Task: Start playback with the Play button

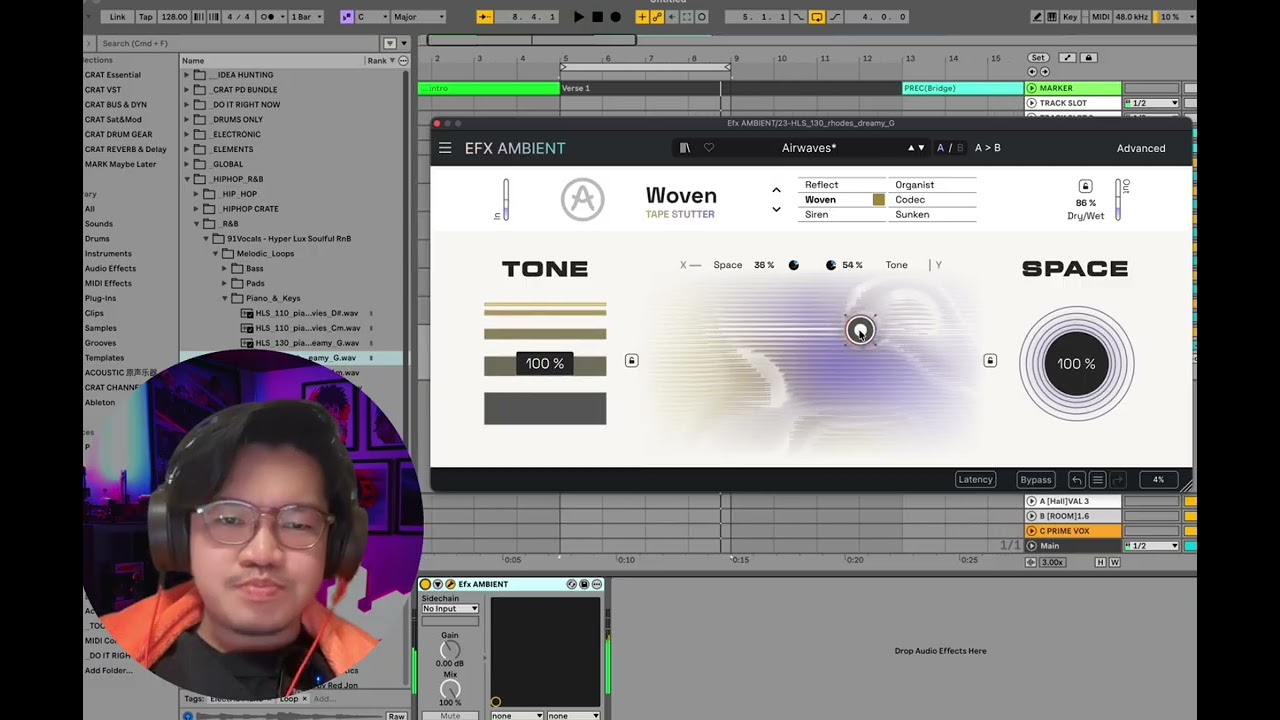Action: point(579,17)
